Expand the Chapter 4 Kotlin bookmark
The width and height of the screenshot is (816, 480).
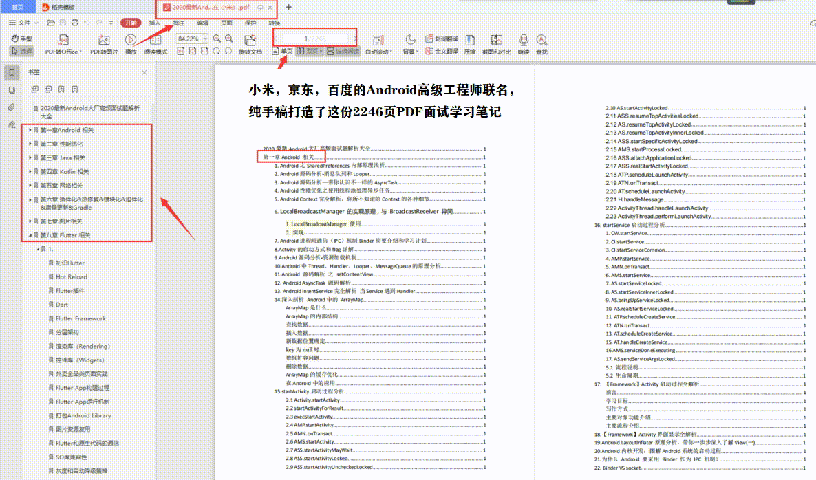[30, 171]
